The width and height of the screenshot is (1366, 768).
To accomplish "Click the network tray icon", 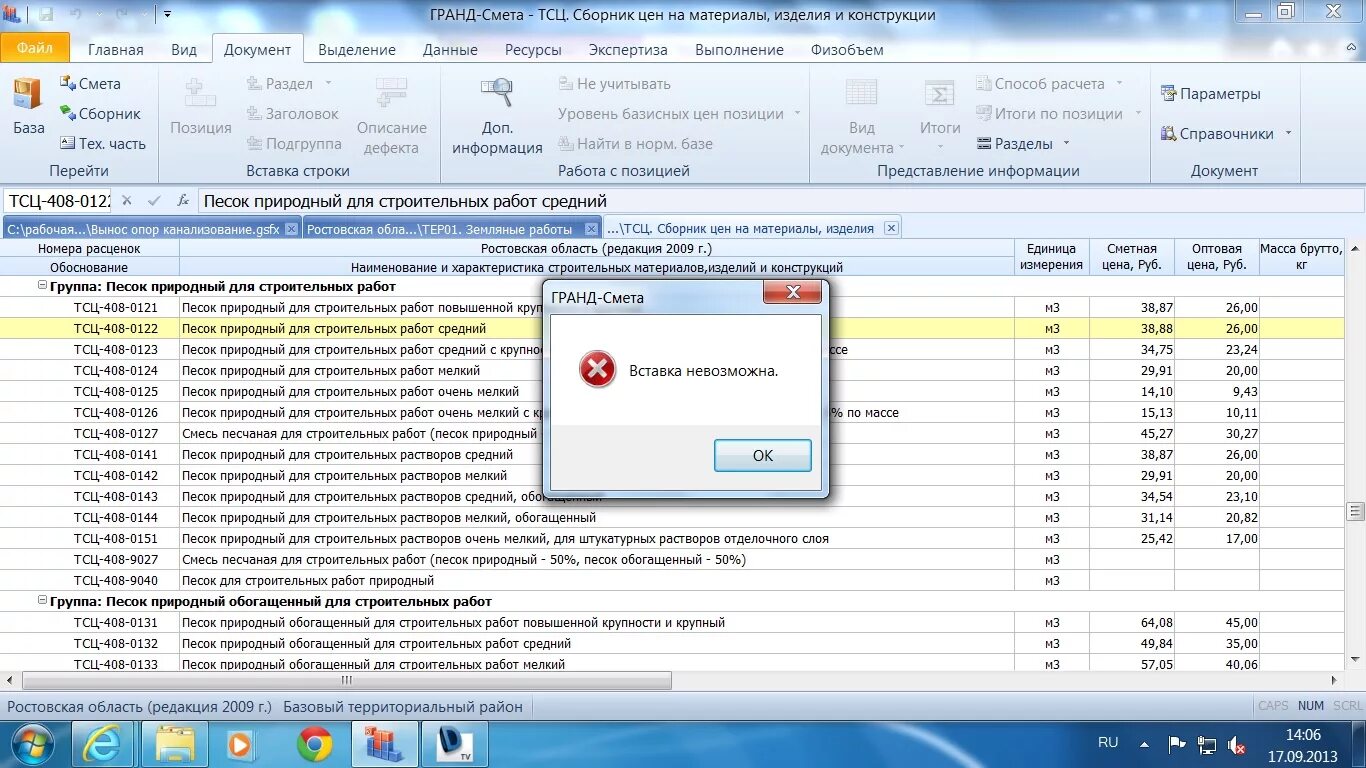I will [1207, 745].
